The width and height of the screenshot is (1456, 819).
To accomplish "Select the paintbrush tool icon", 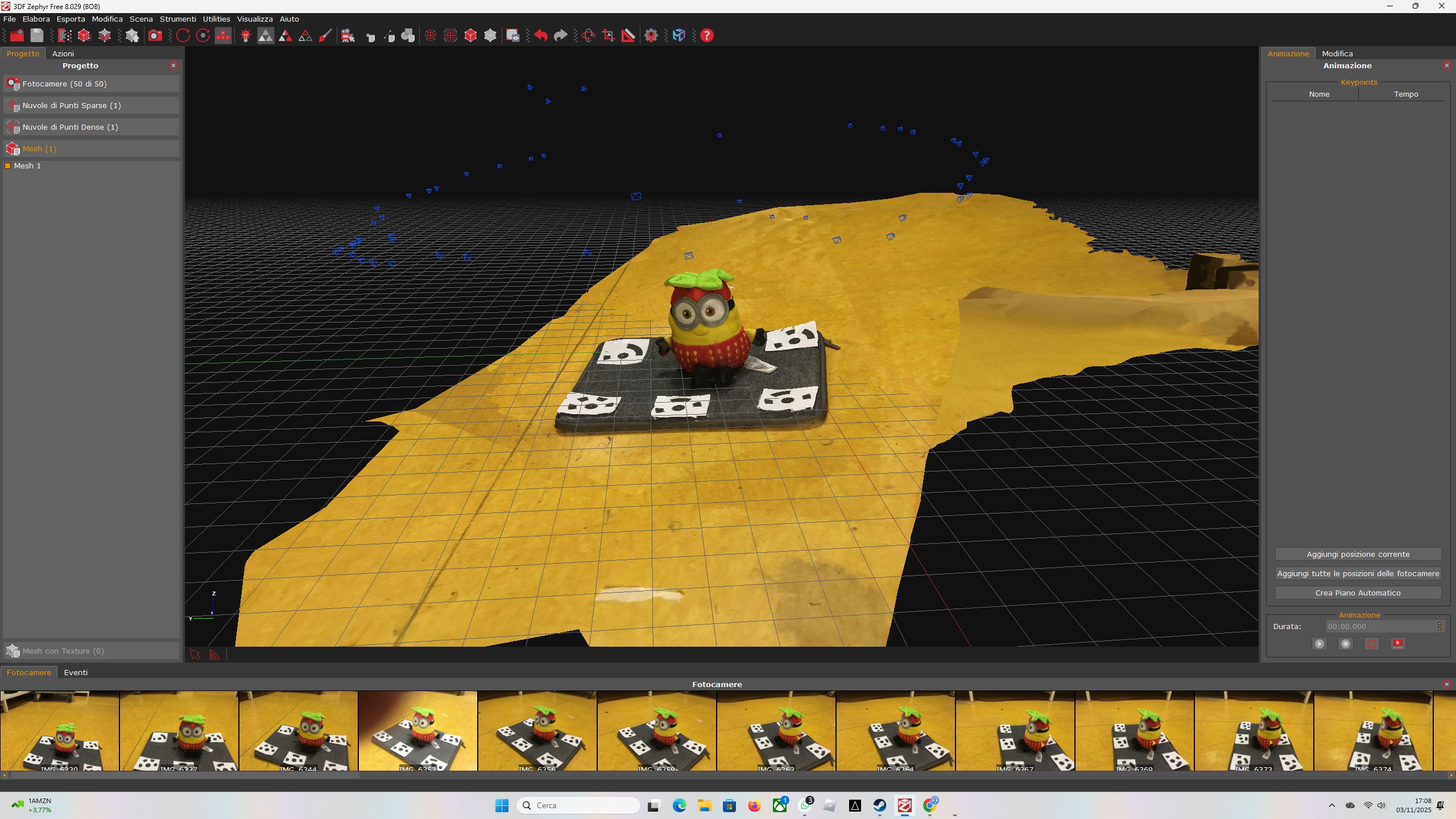I will pos(325,35).
